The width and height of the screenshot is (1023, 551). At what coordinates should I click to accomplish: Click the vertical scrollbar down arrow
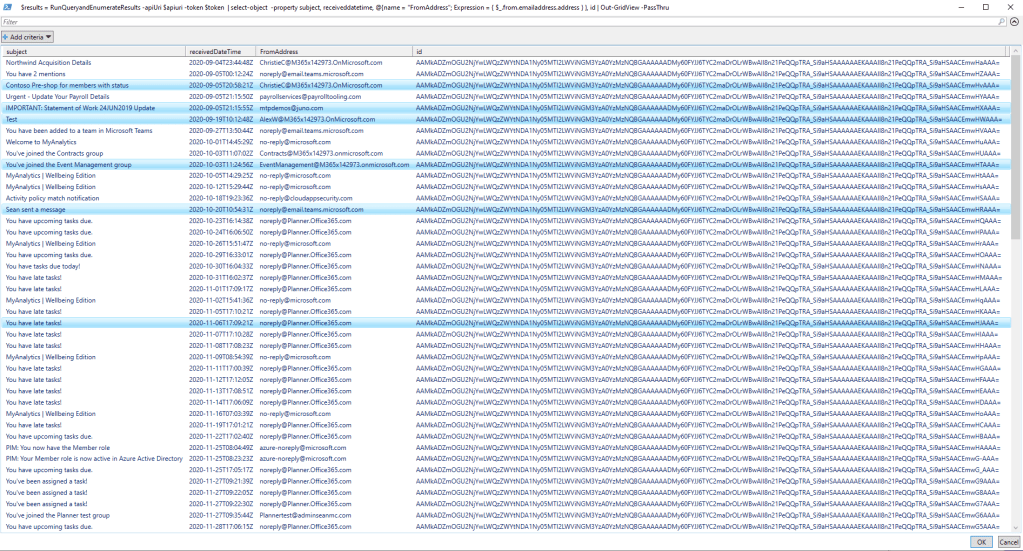pyautogui.click(x=1016, y=529)
